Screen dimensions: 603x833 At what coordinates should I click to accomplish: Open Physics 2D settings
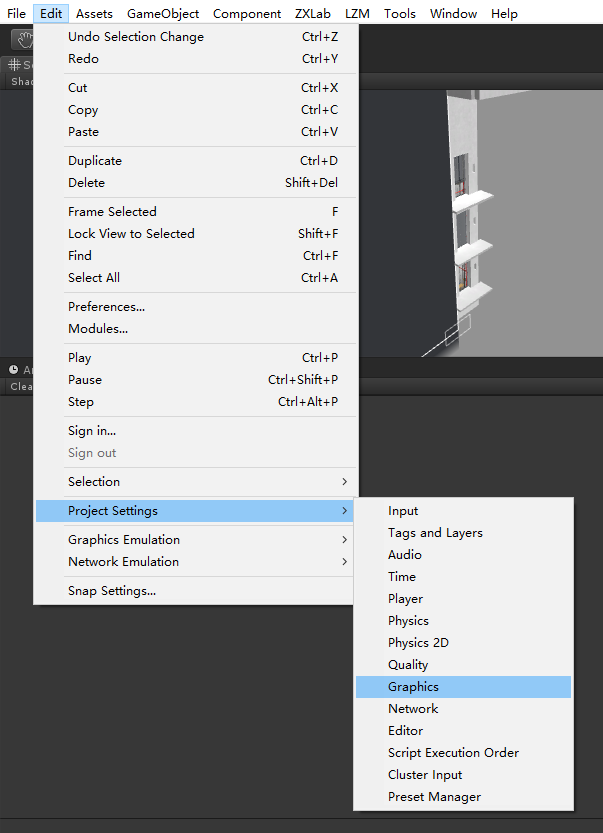(418, 642)
